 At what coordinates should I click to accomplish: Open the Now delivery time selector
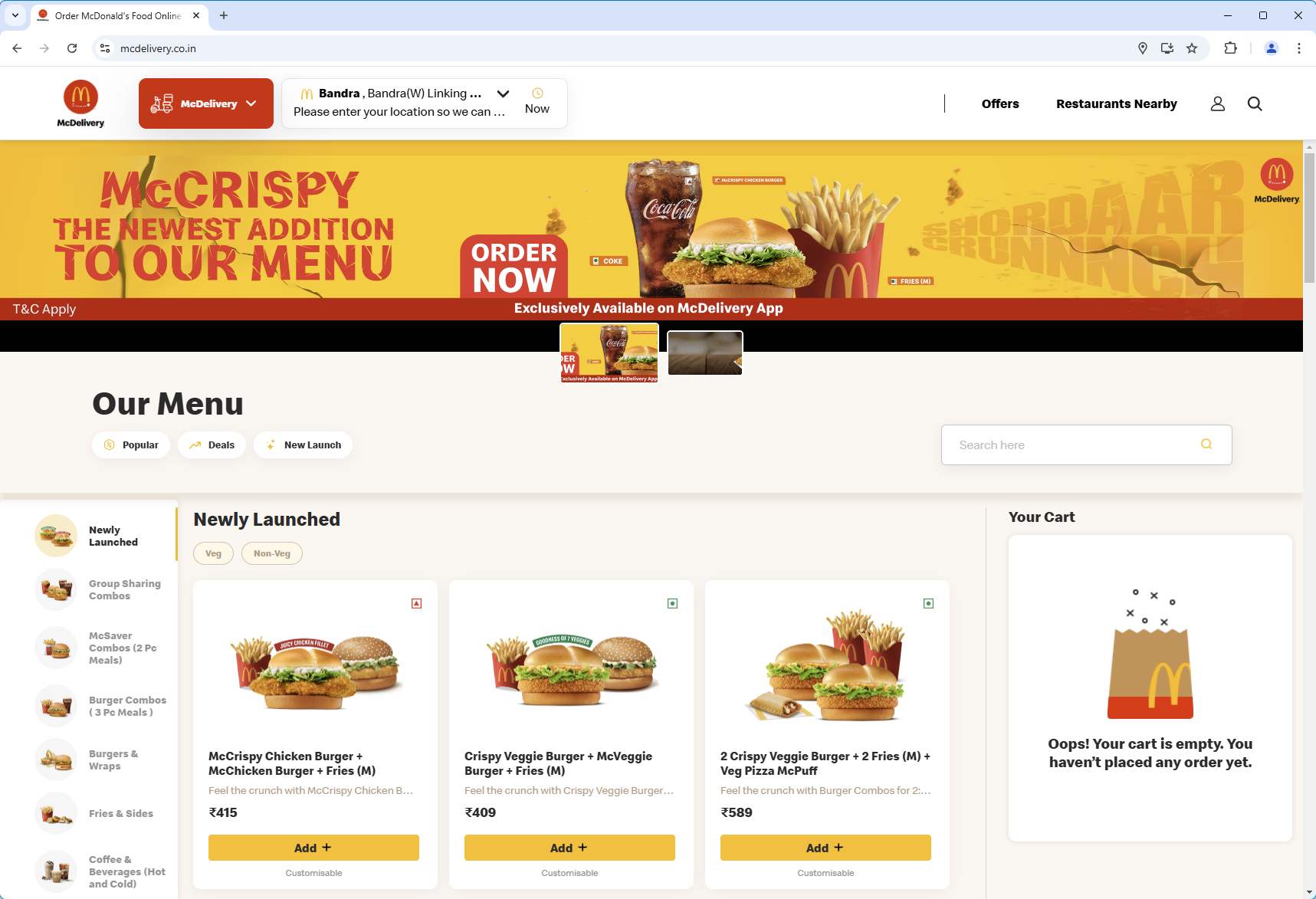(x=537, y=102)
